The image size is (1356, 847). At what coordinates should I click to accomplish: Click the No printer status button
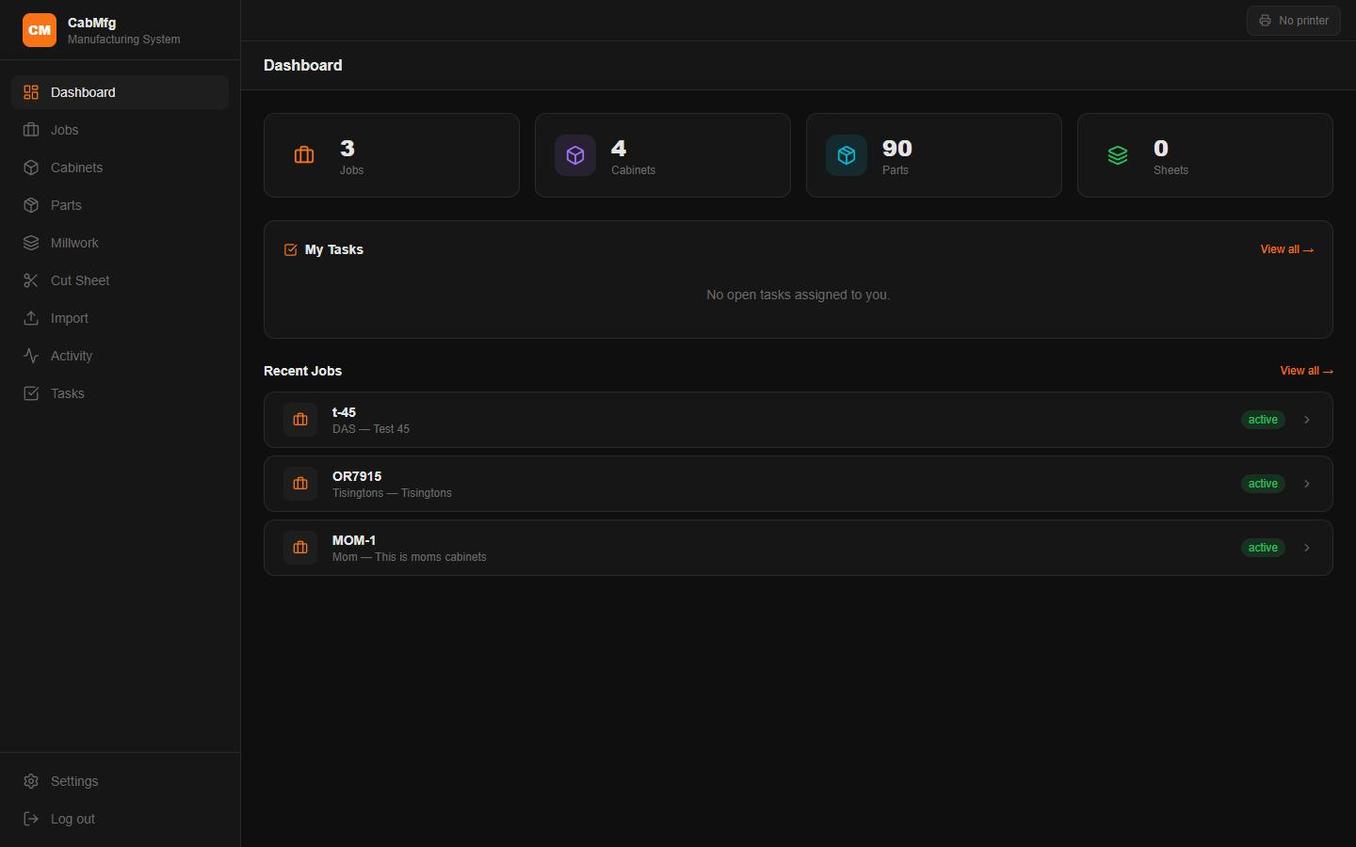[x=1292, y=20]
